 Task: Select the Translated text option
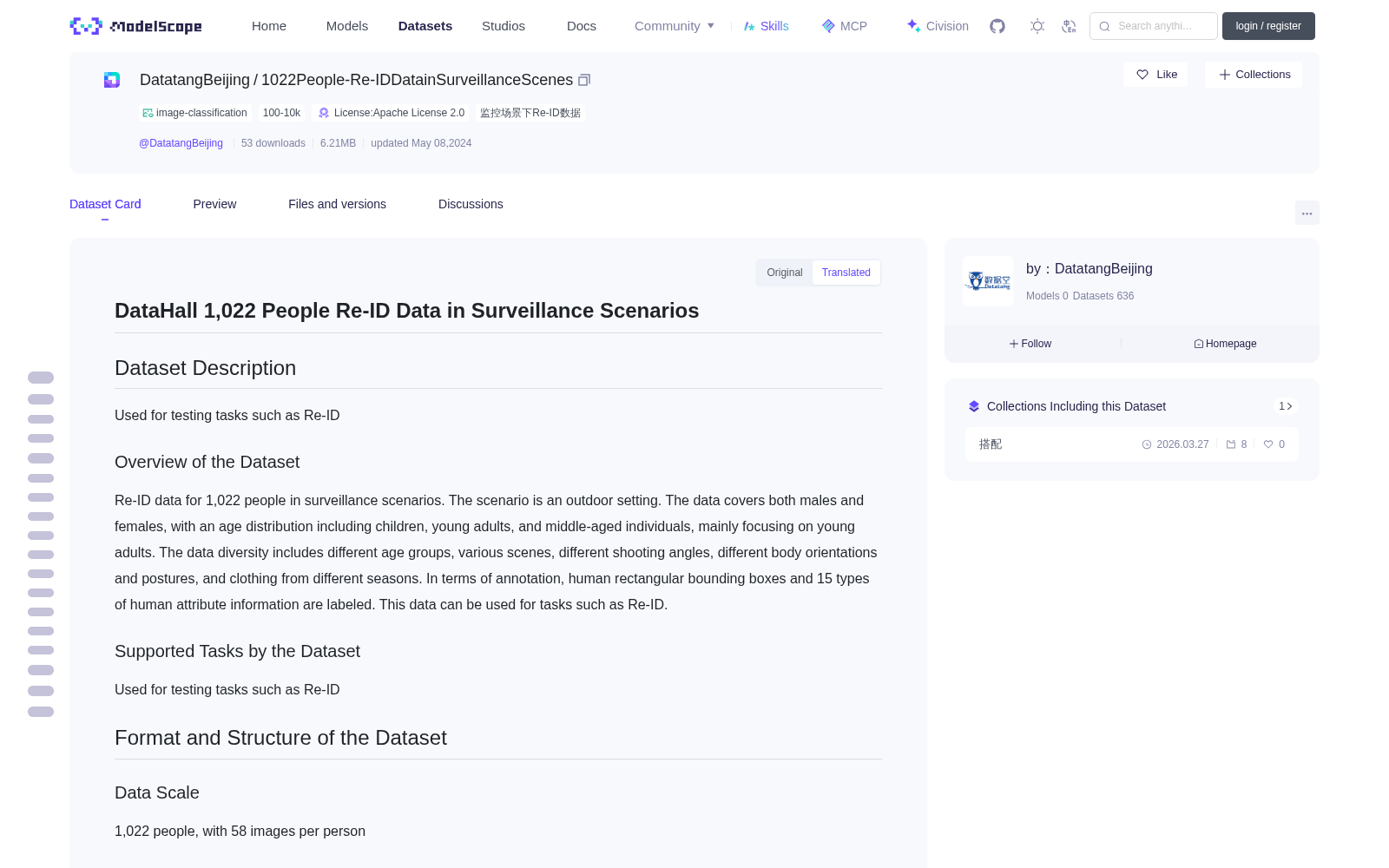(846, 273)
